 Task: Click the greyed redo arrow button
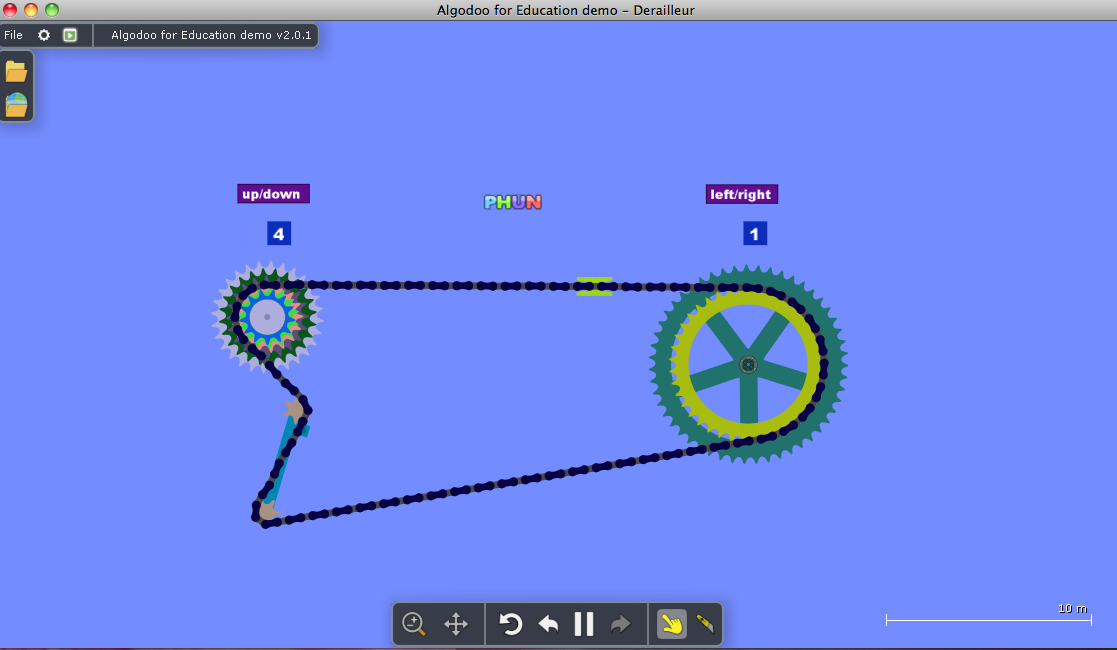click(621, 624)
